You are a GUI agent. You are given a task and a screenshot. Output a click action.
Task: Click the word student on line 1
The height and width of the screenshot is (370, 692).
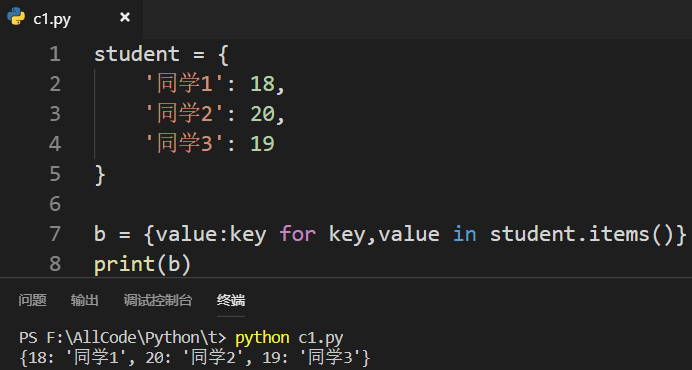(x=137, y=54)
